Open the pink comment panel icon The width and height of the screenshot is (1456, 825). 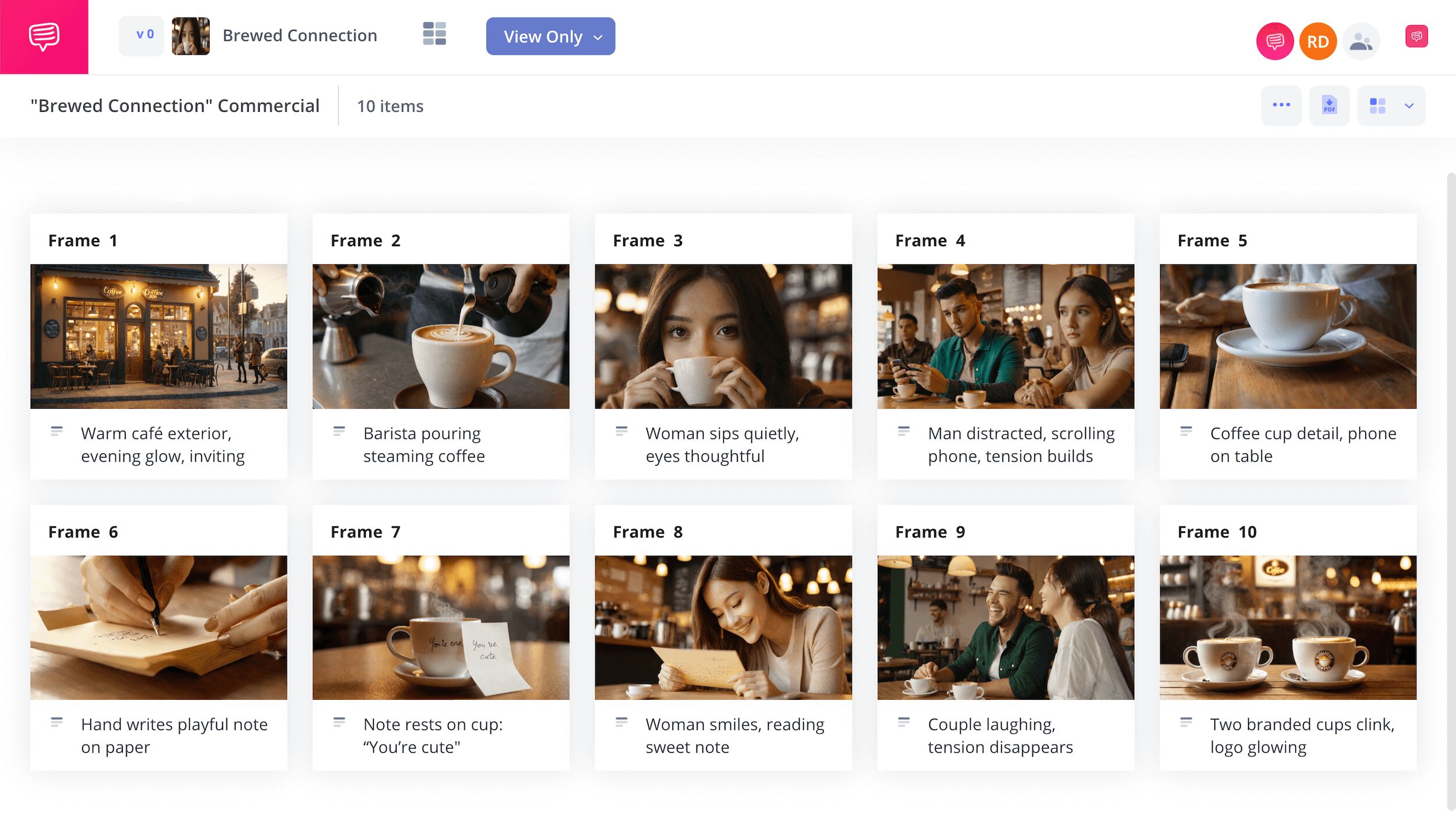point(1416,37)
